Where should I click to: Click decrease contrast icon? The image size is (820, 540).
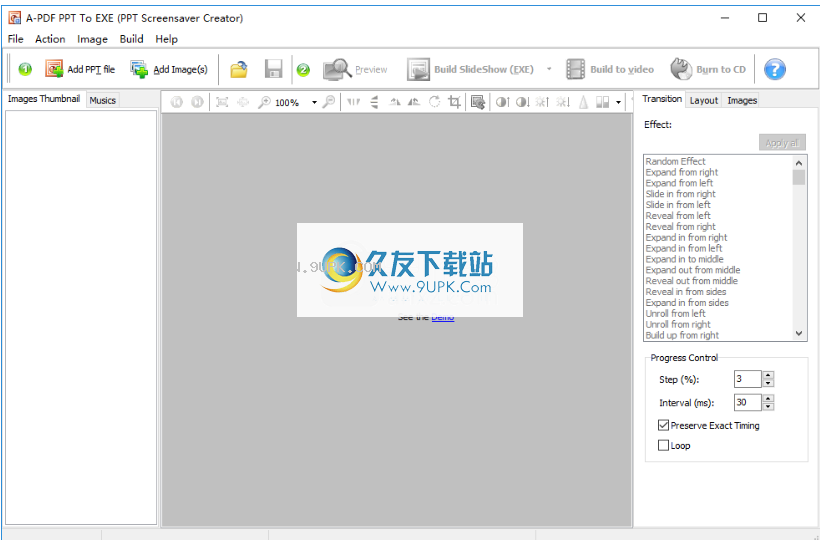522,102
